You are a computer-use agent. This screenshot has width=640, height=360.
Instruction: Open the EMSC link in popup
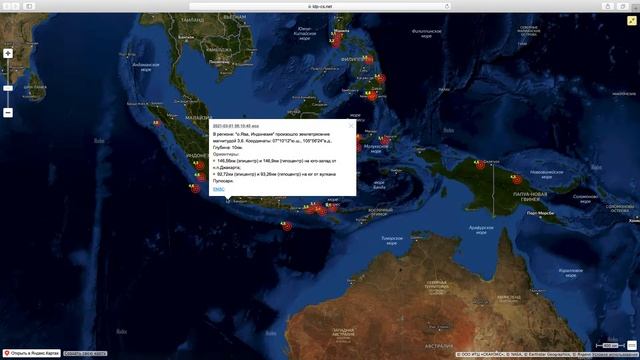tap(219, 189)
